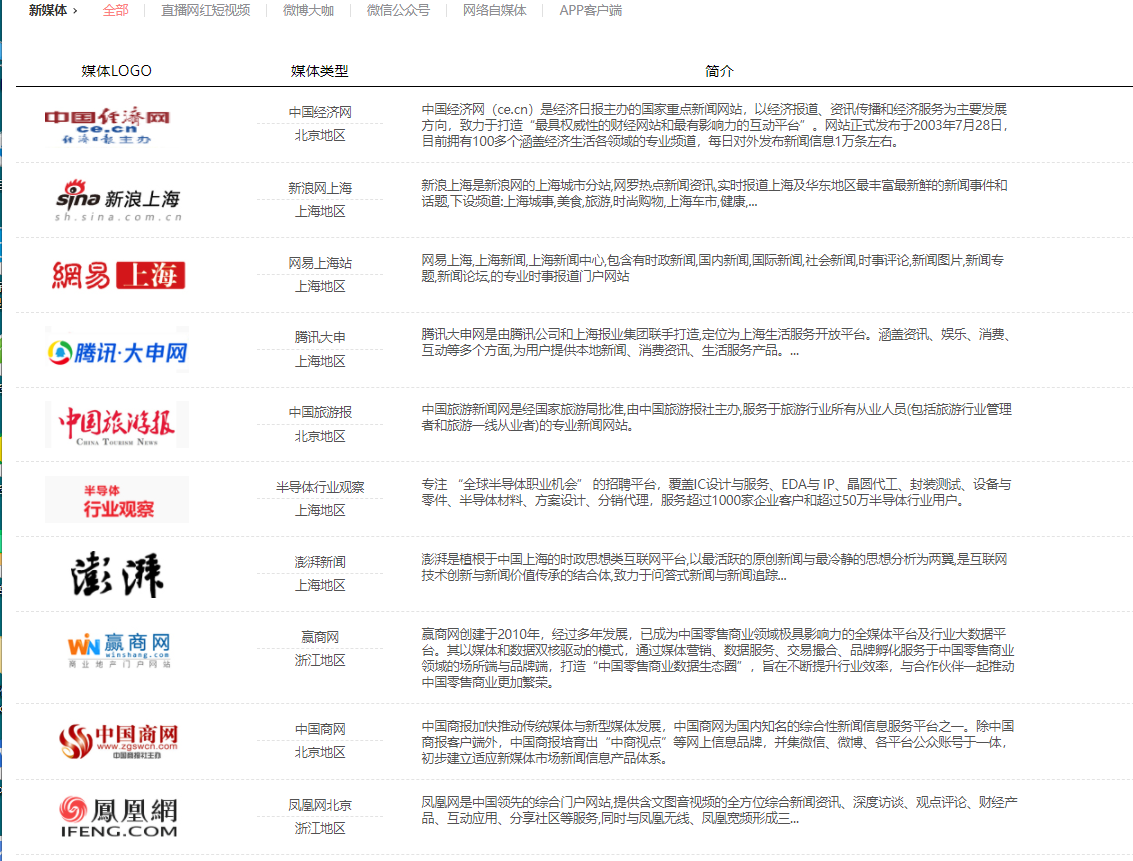Click 北京地区 under 中国商网
This screenshot has height=861, width=1133.
(320, 752)
